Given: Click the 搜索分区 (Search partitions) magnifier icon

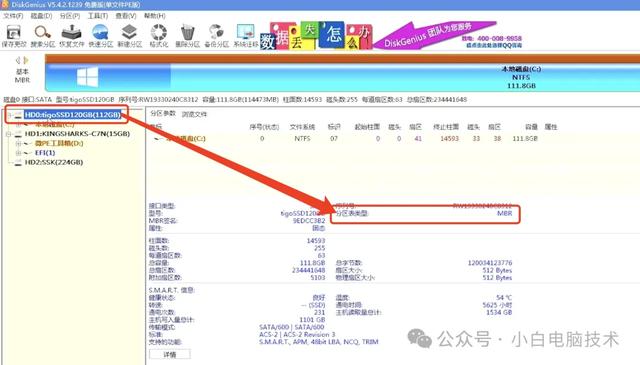Looking at the screenshot, I should pos(42,36).
